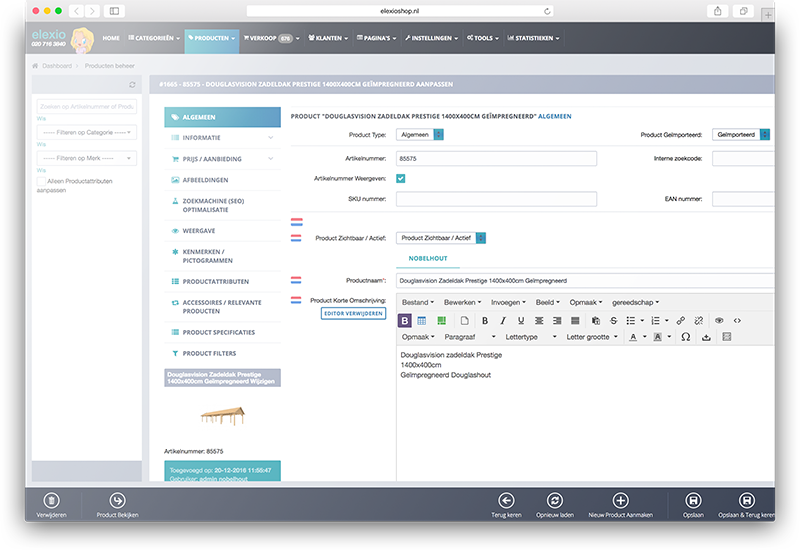Toggle the Safari sidebar button

tap(114, 11)
